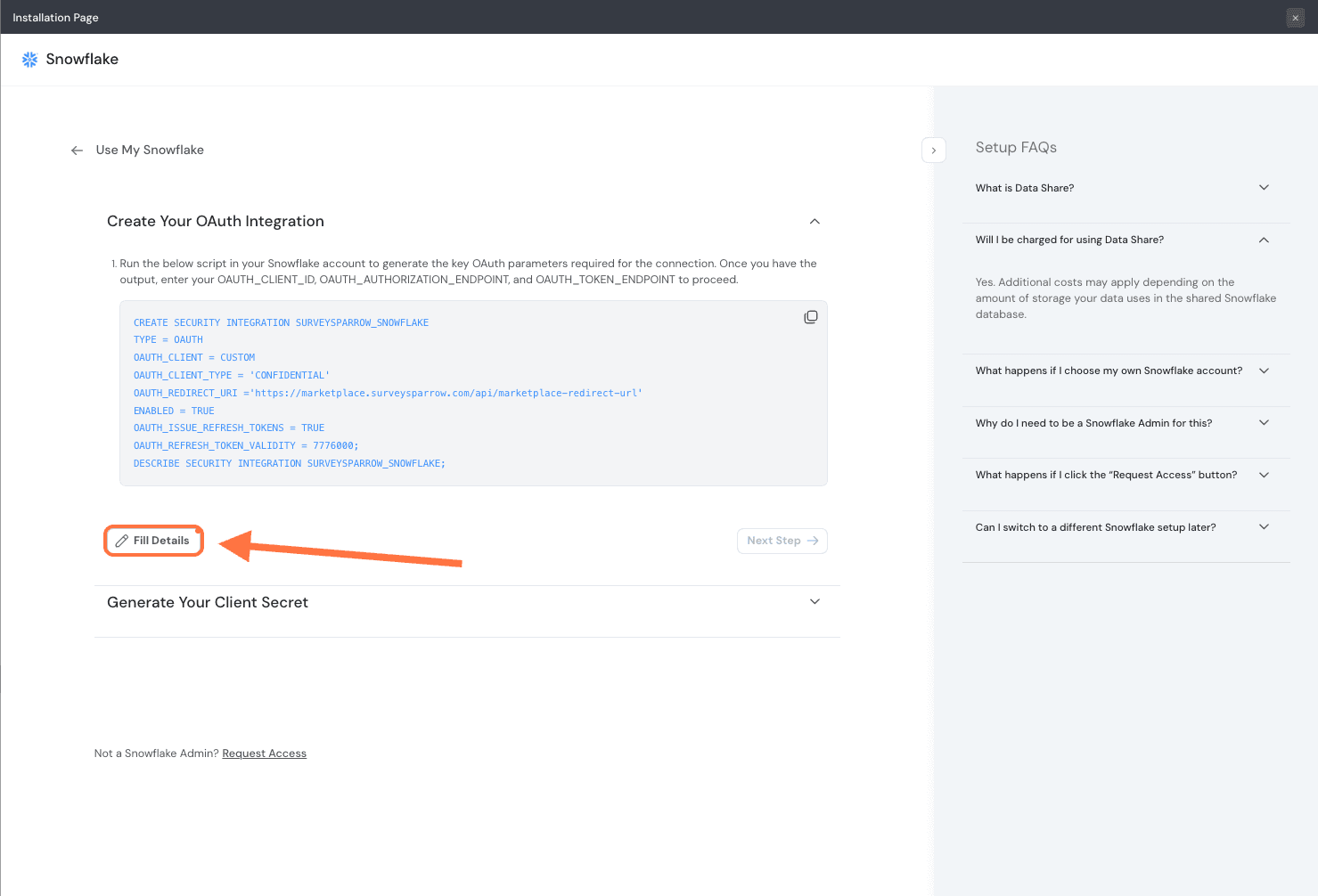Click the pencil icon in Fill Details
The height and width of the screenshot is (896, 1318).
tap(122, 541)
